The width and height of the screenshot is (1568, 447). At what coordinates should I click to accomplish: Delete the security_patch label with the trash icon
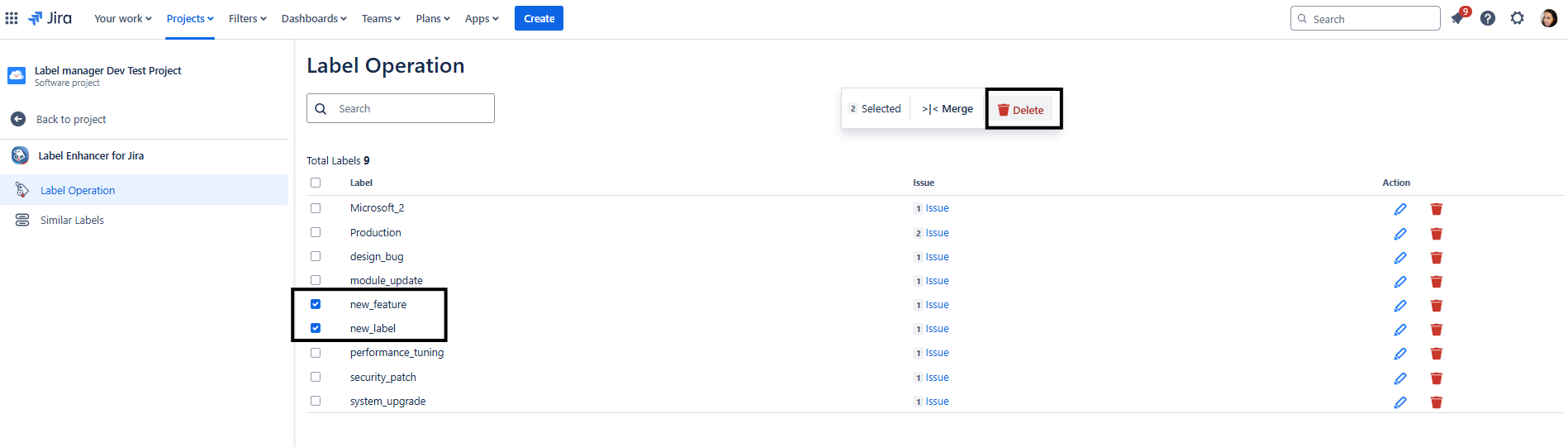click(x=1437, y=378)
